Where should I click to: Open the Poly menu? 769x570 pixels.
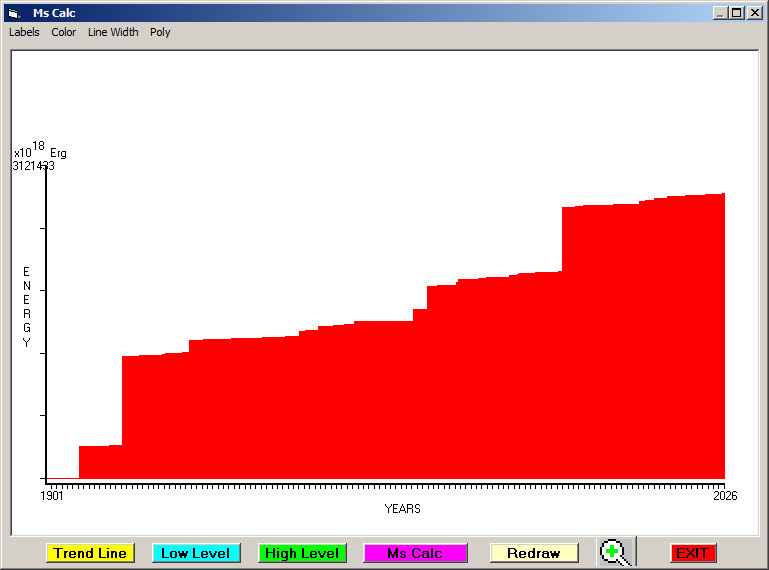click(x=160, y=32)
